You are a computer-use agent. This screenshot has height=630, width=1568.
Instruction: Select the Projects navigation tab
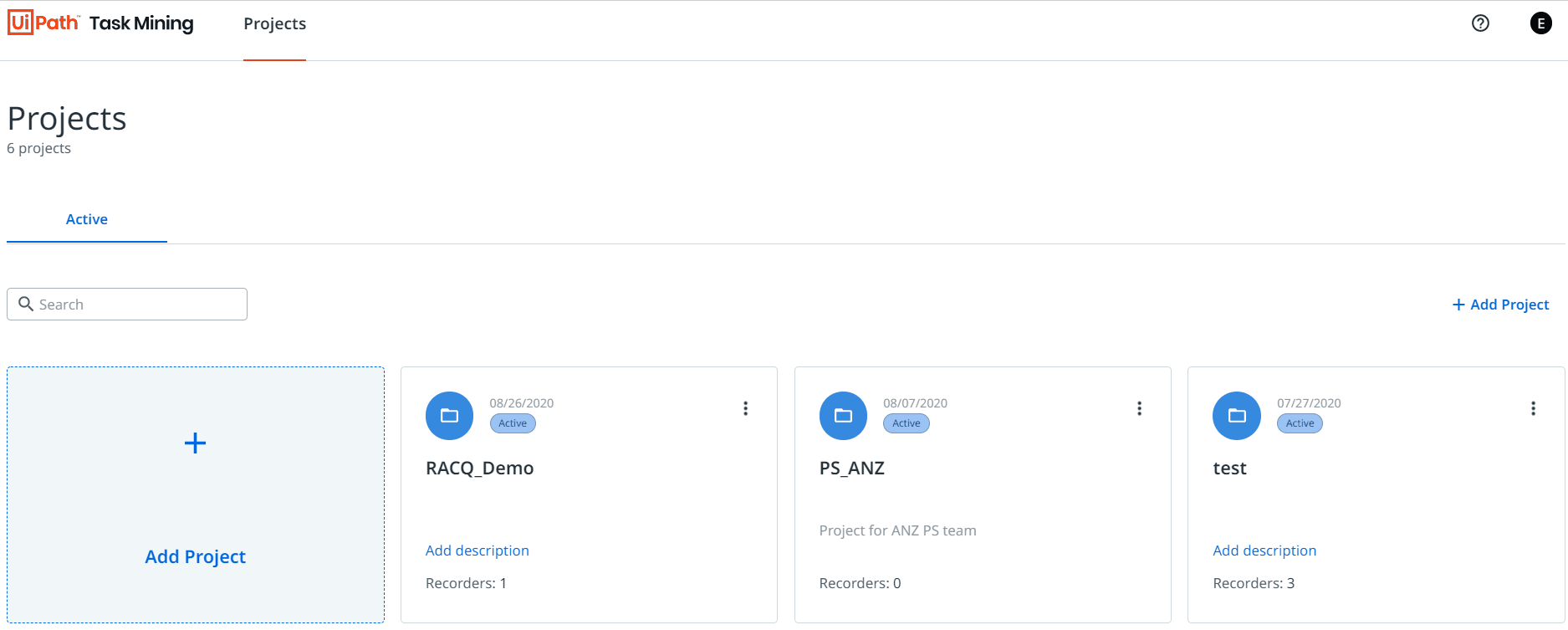[274, 23]
